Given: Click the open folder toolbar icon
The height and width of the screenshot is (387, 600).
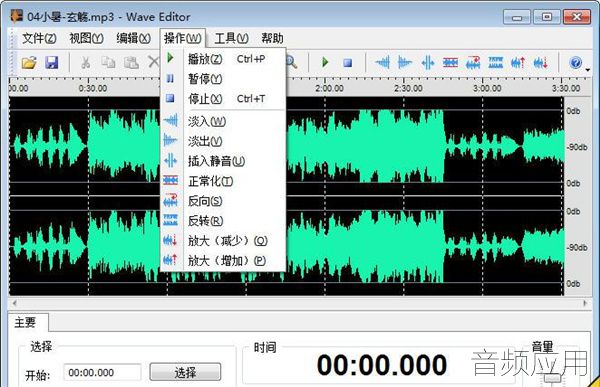Looking at the screenshot, I should pos(29,62).
